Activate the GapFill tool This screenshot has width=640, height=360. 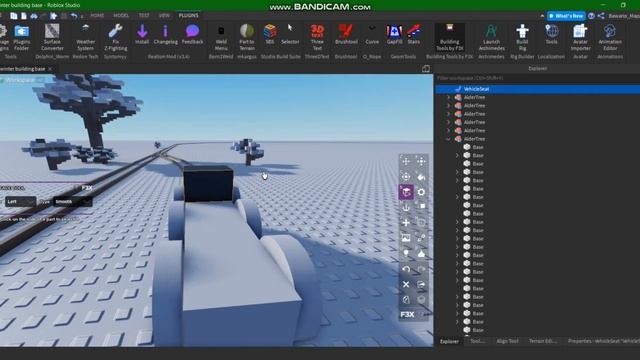[394, 34]
